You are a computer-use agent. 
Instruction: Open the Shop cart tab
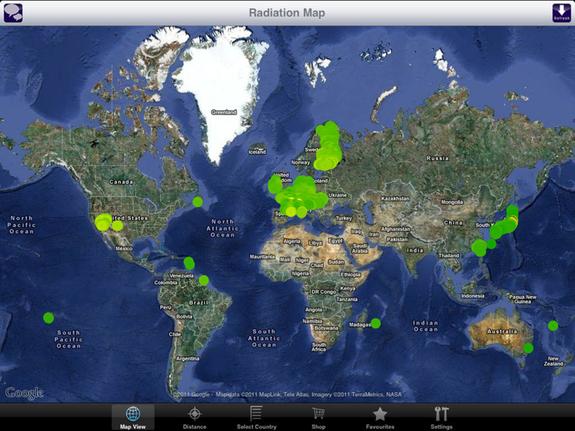(x=318, y=417)
